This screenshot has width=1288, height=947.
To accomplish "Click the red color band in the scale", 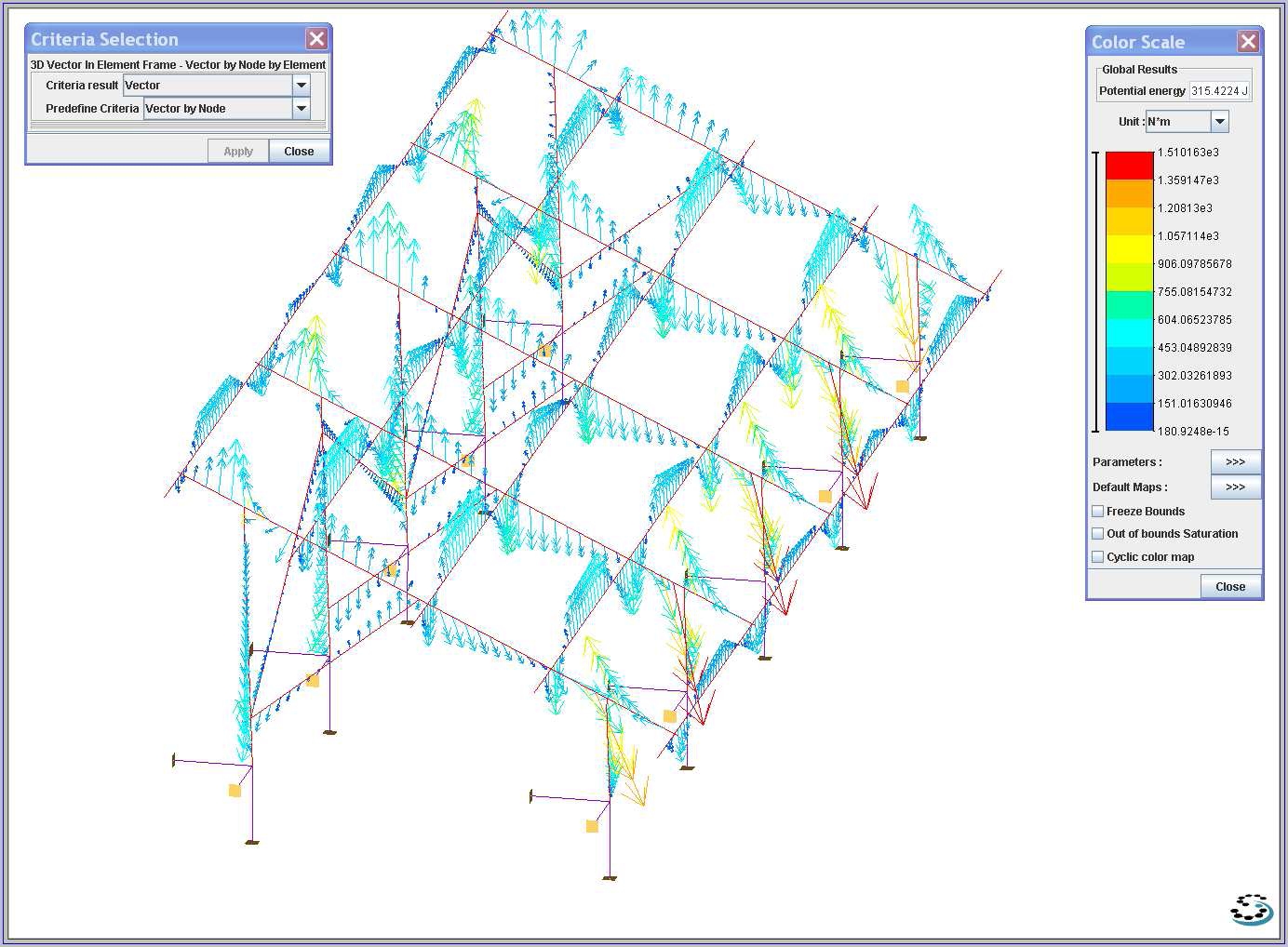I will click(x=1129, y=166).
